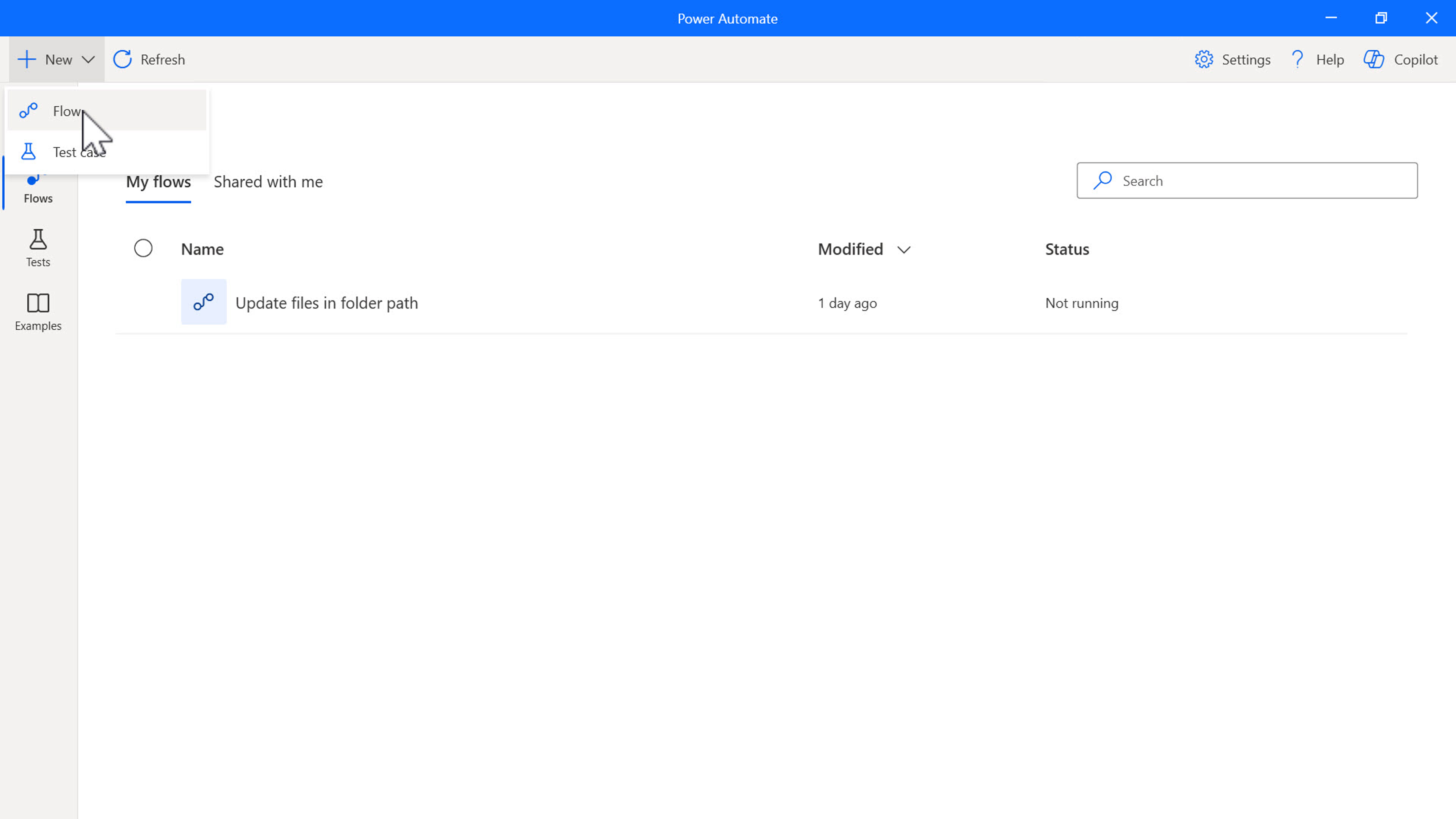Choose Flow from the New menu
The image size is (1456, 819).
(x=66, y=111)
